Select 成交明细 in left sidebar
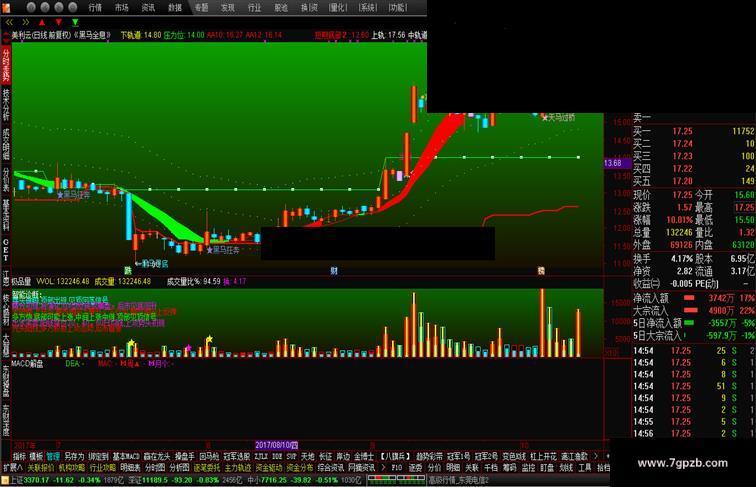756x487 pixels. tap(6, 144)
